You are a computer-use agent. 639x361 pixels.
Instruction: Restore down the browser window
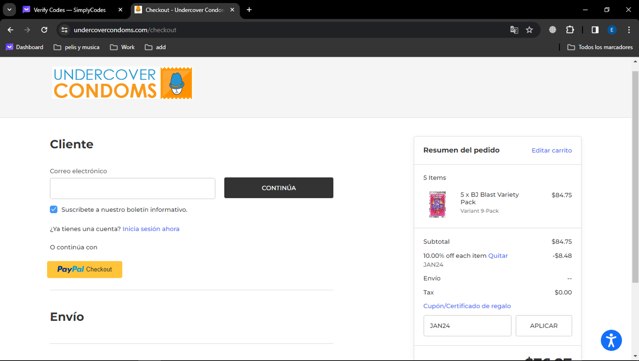click(x=607, y=10)
